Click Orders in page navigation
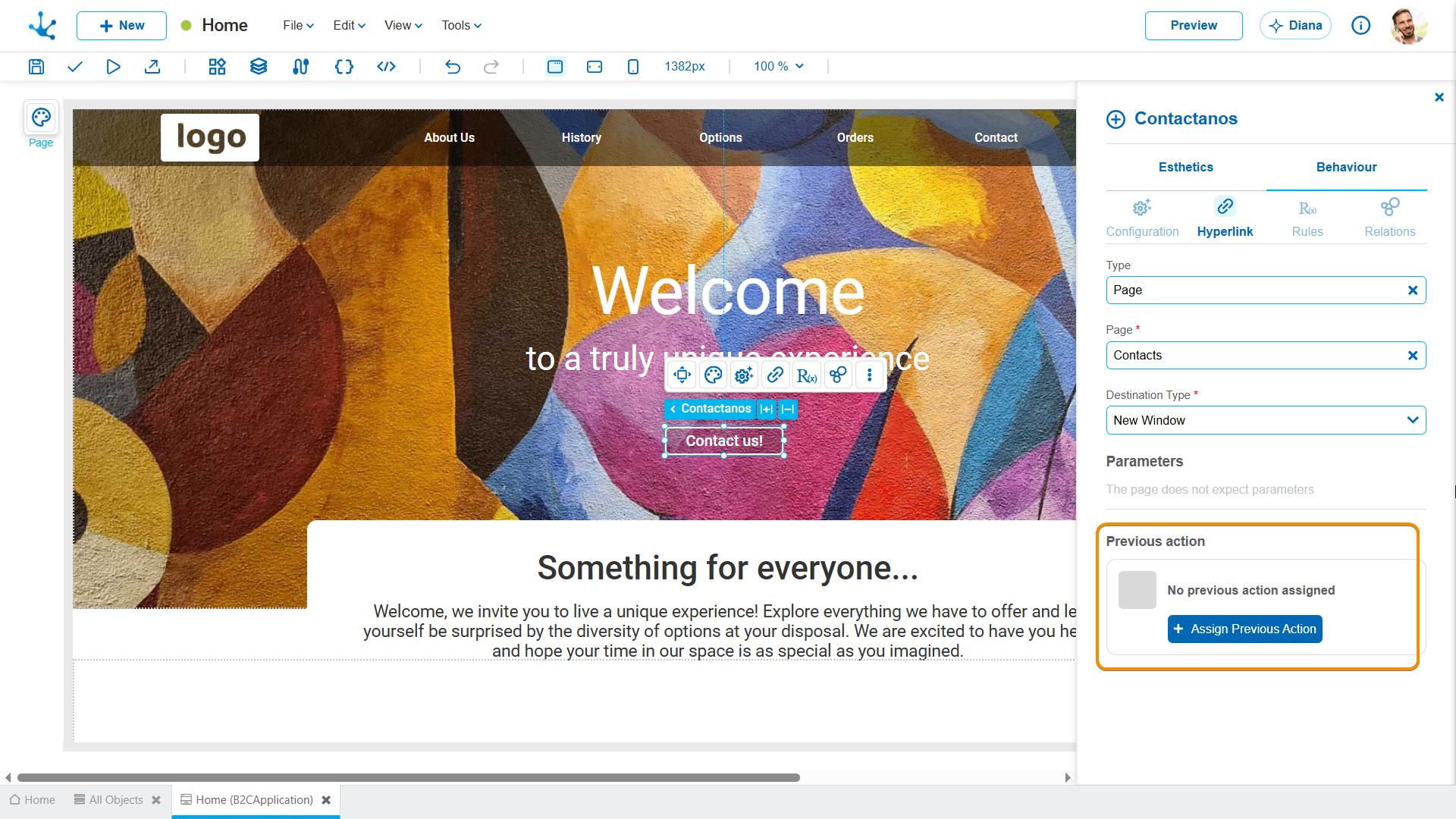 tap(855, 138)
